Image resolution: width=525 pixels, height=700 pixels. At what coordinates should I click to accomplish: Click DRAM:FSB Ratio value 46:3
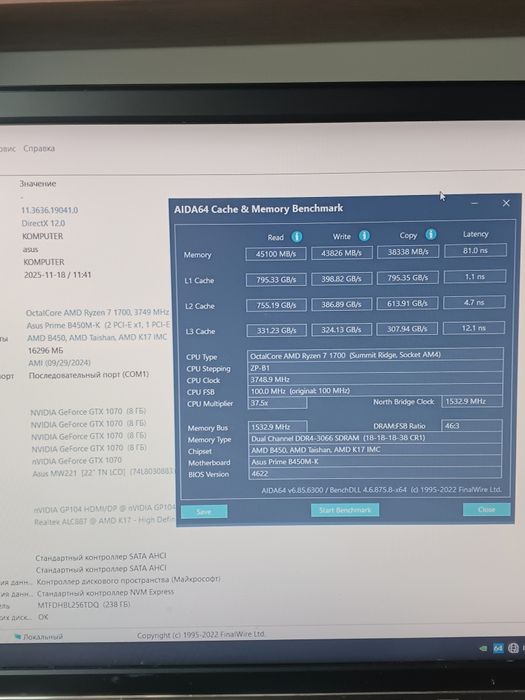(471, 425)
